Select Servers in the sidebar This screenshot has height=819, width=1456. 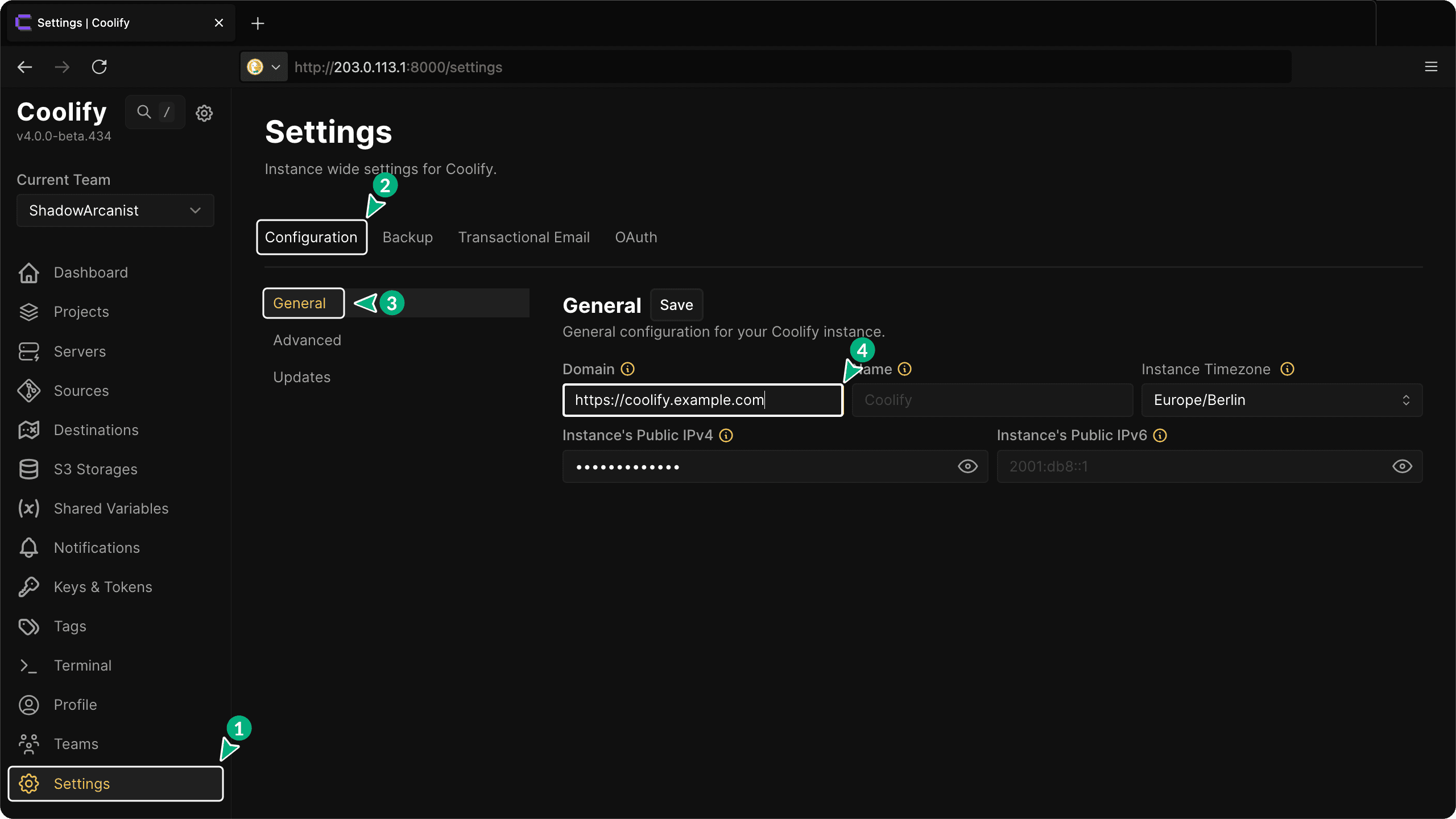[80, 351]
